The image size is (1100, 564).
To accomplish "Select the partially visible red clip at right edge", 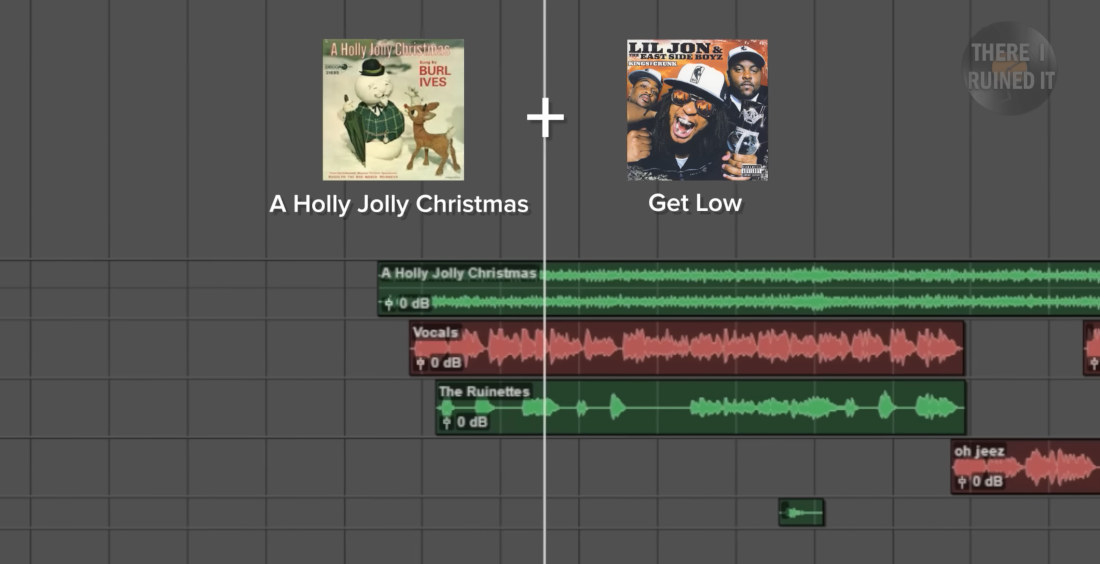I will point(1092,348).
